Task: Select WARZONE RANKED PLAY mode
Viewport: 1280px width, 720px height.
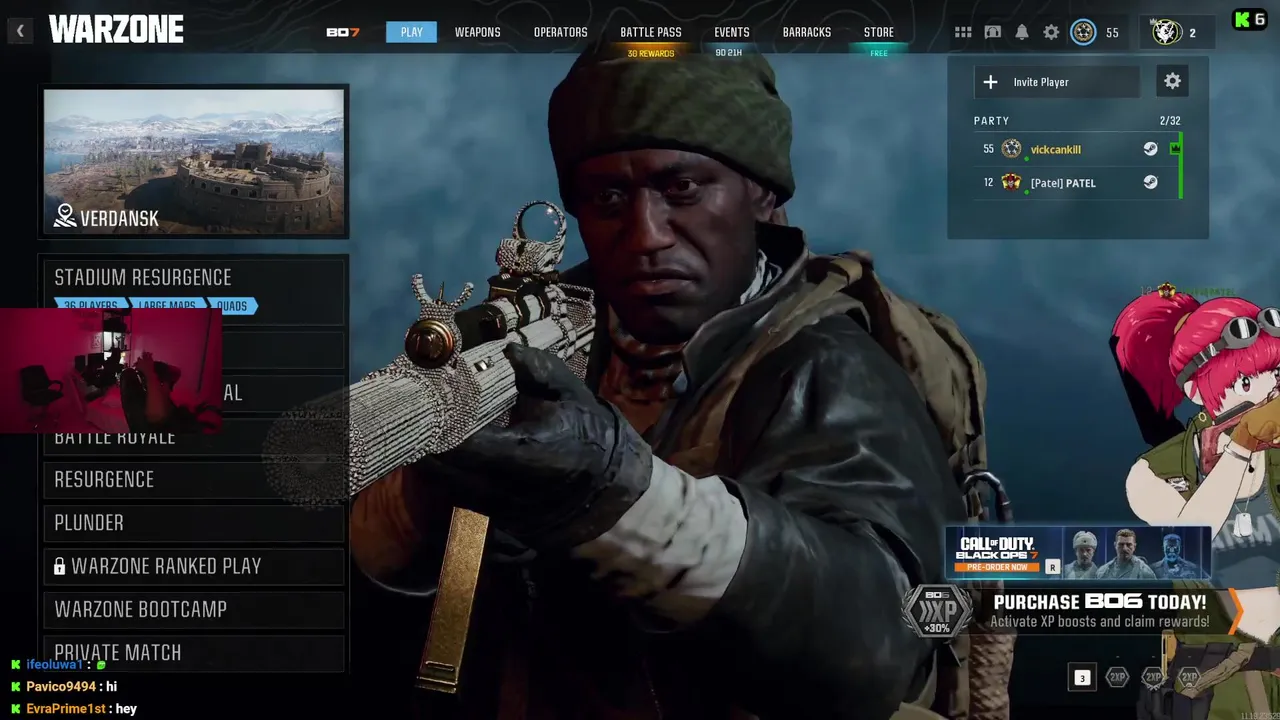Action: [x=194, y=566]
